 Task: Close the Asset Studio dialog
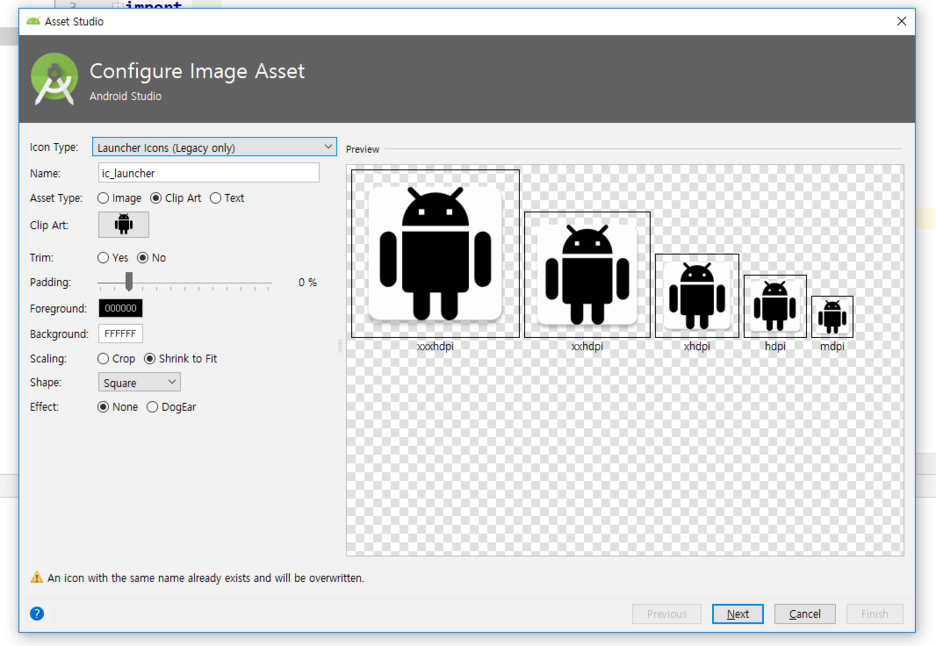[x=901, y=21]
